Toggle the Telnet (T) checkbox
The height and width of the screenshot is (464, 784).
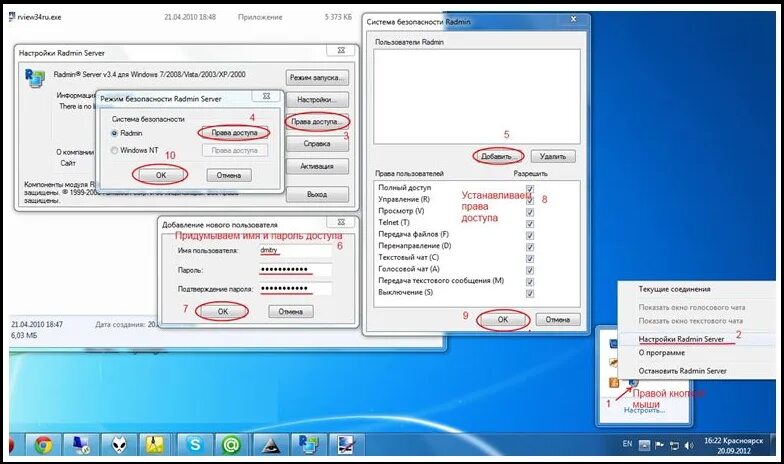click(x=530, y=224)
